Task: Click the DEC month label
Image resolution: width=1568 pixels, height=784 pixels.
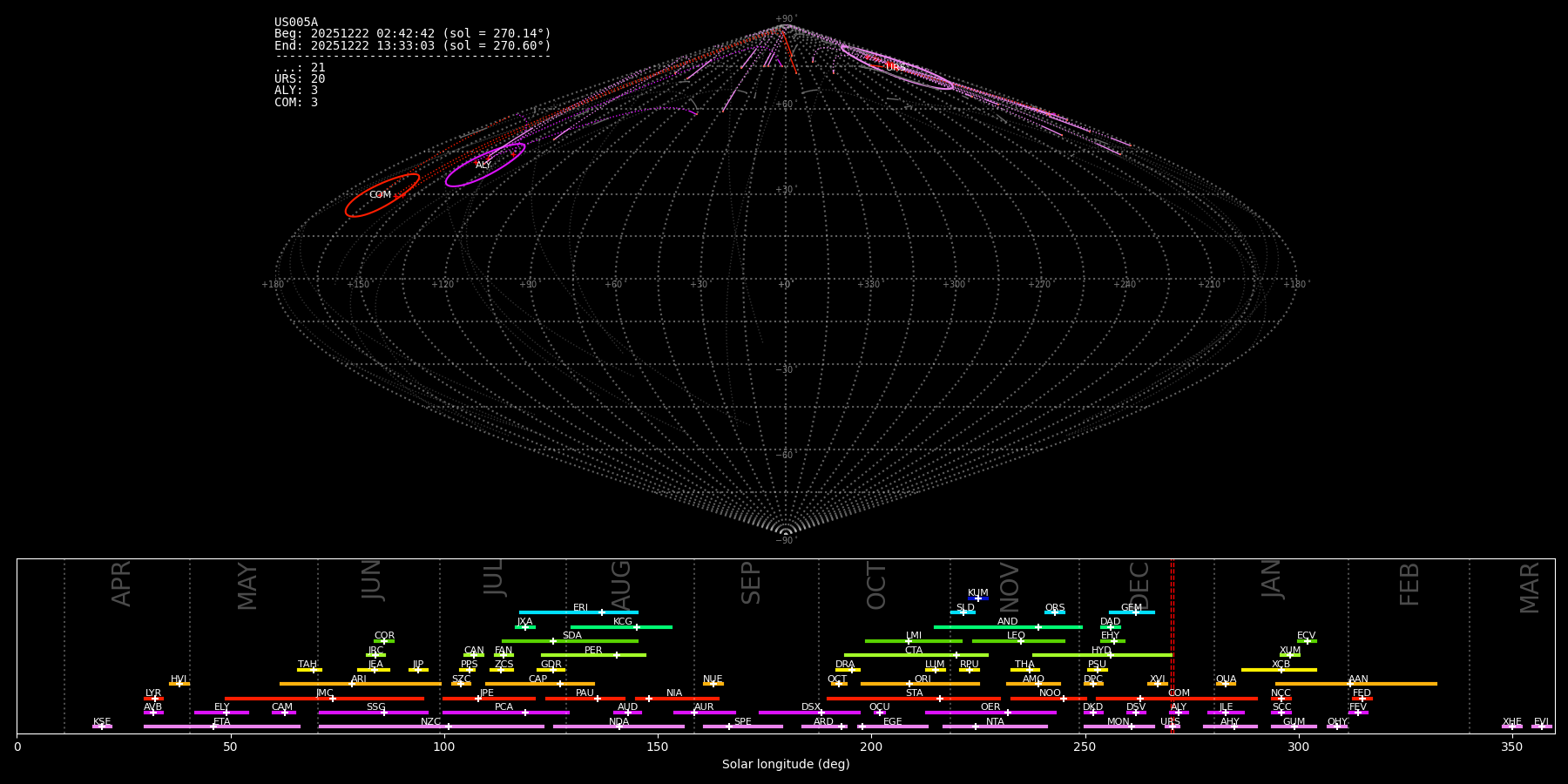Action: 1140,585
